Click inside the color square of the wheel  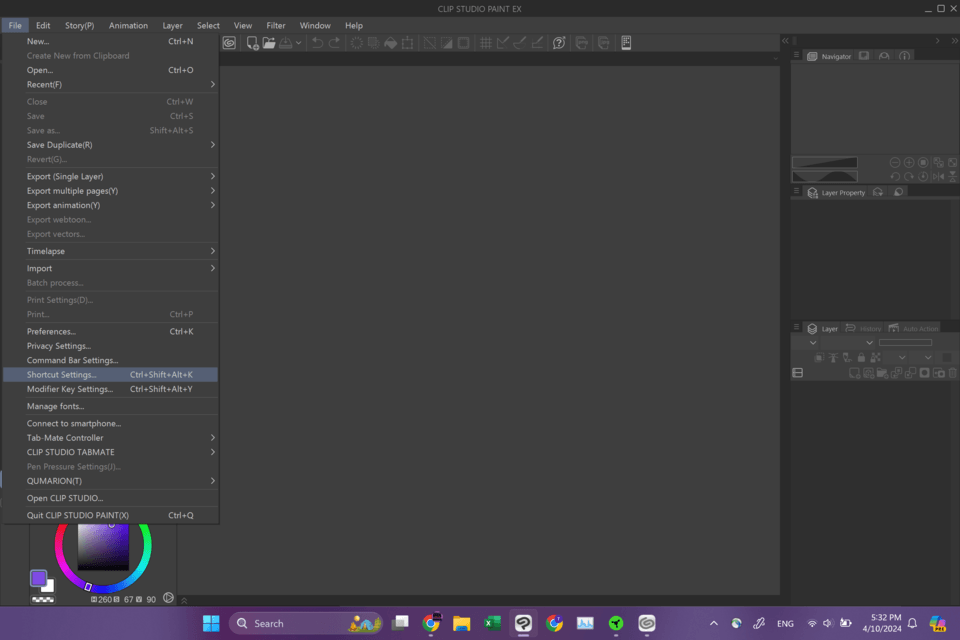pyautogui.click(x=103, y=547)
